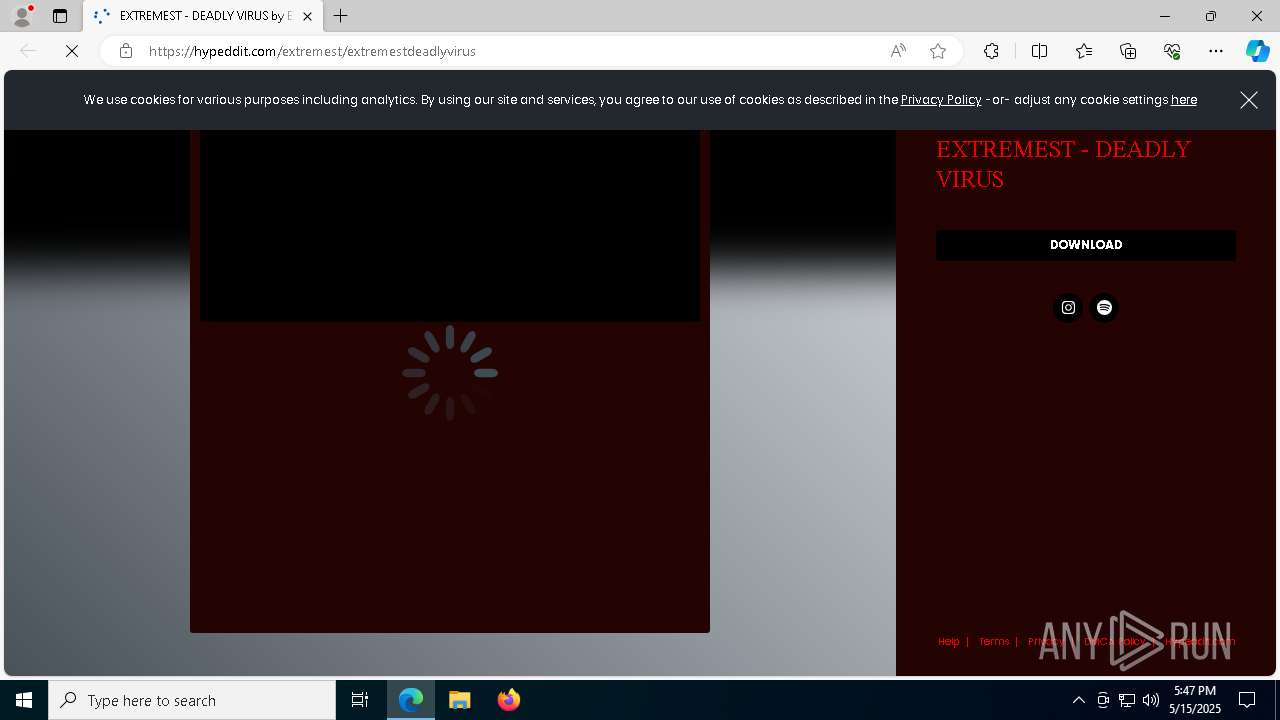
Task: Open the Help footer link
Action: pyautogui.click(x=948, y=642)
